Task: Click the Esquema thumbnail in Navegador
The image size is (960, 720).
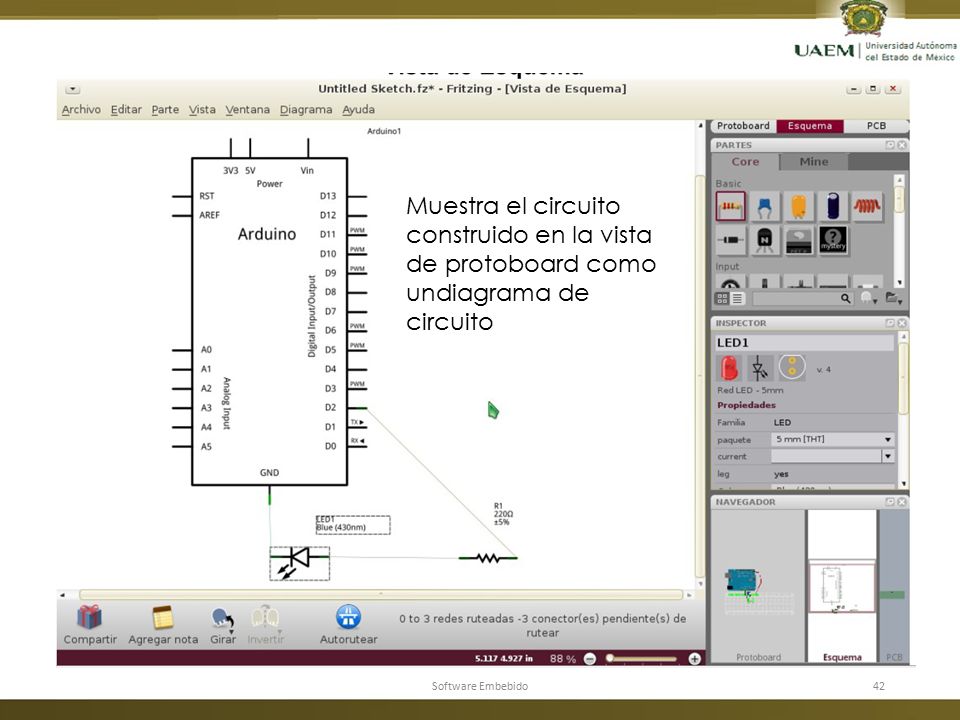Action: click(x=842, y=585)
